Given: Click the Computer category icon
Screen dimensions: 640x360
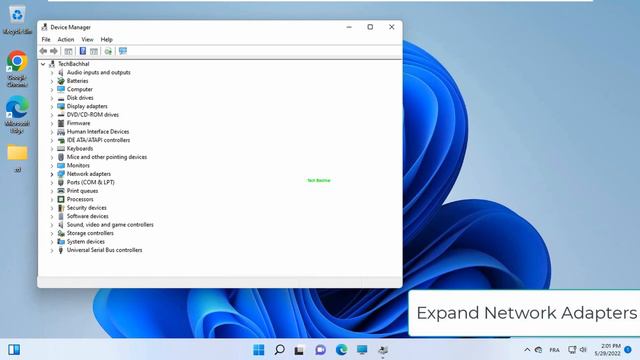Looking at the screenshot, I should (x=61, y=89).
